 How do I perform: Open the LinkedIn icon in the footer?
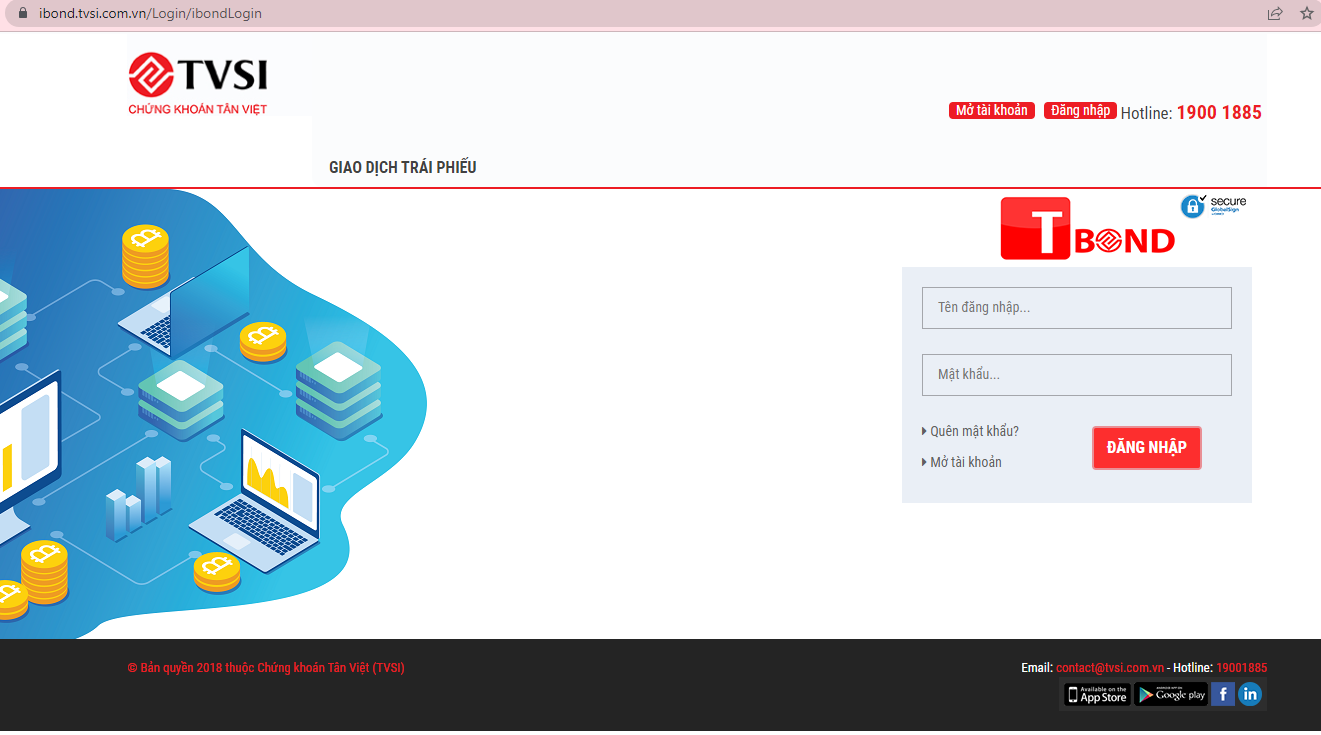tap(1250, 694)
